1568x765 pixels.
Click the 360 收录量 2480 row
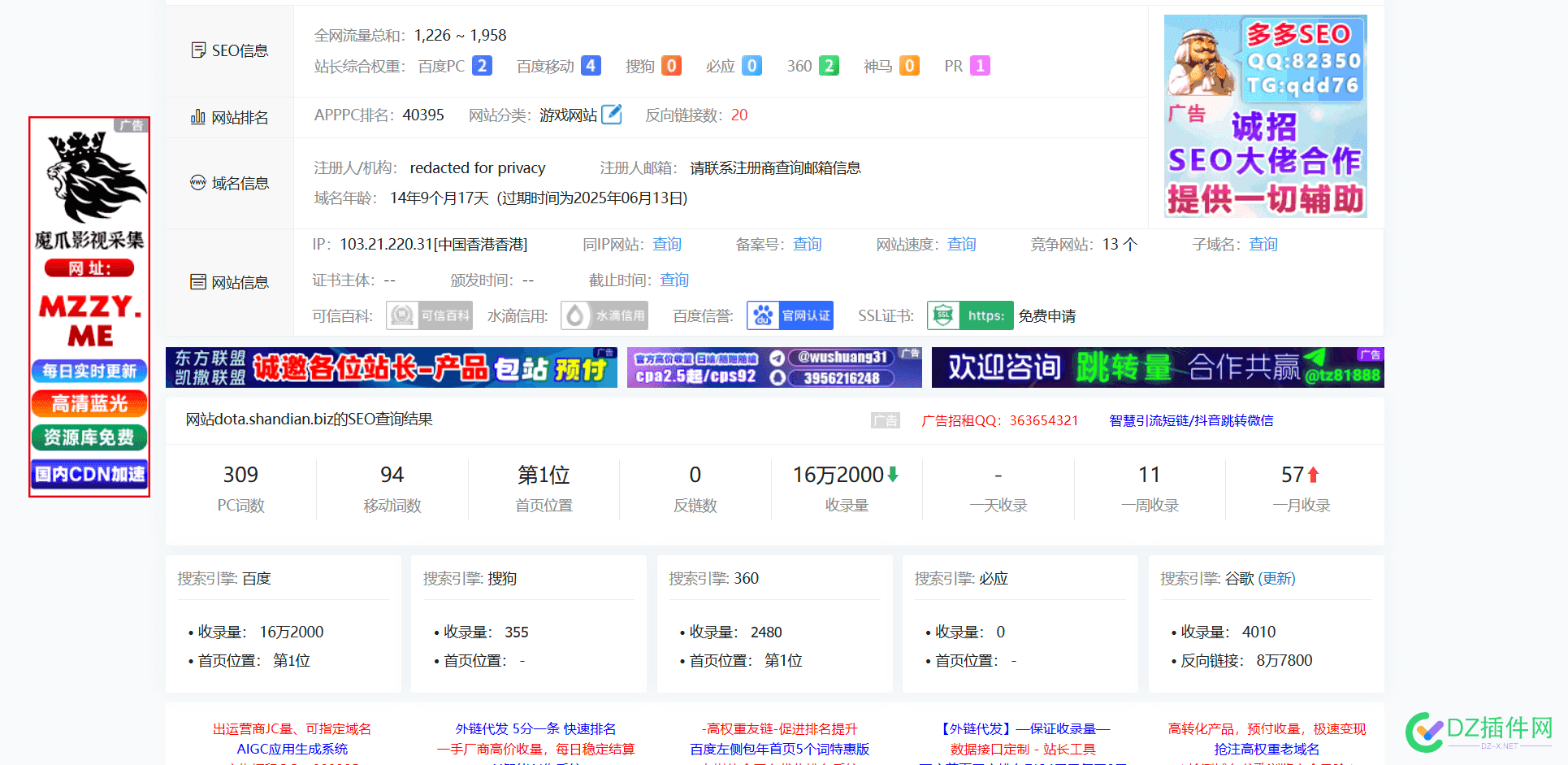pos(731,632)
